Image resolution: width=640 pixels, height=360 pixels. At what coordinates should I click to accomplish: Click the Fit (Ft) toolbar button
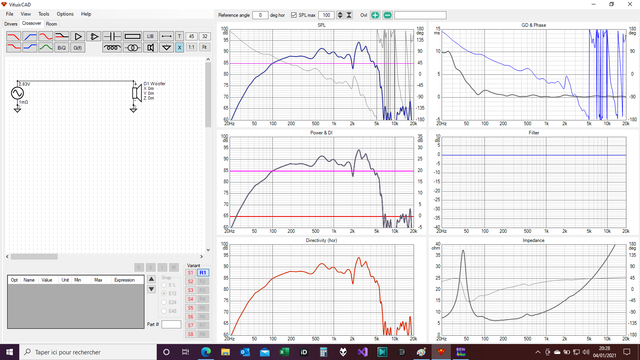pos(204,47)
